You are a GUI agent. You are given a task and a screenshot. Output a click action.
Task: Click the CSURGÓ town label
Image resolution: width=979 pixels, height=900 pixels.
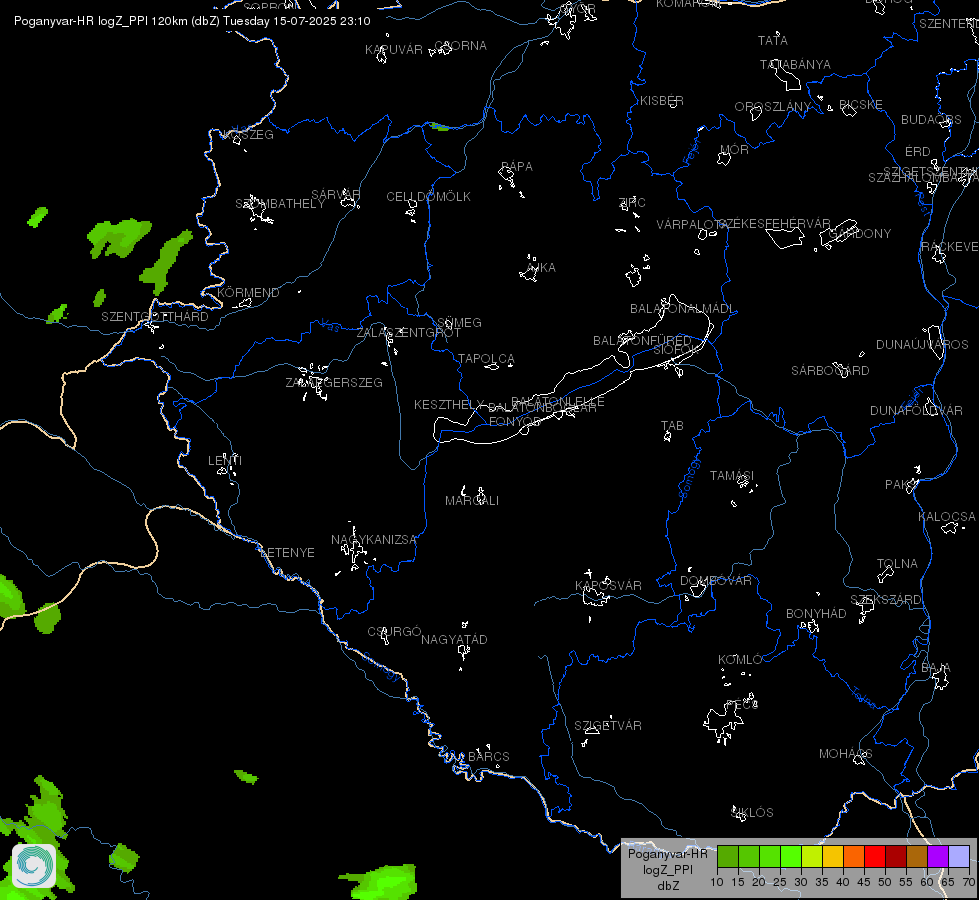pos(394,631)
